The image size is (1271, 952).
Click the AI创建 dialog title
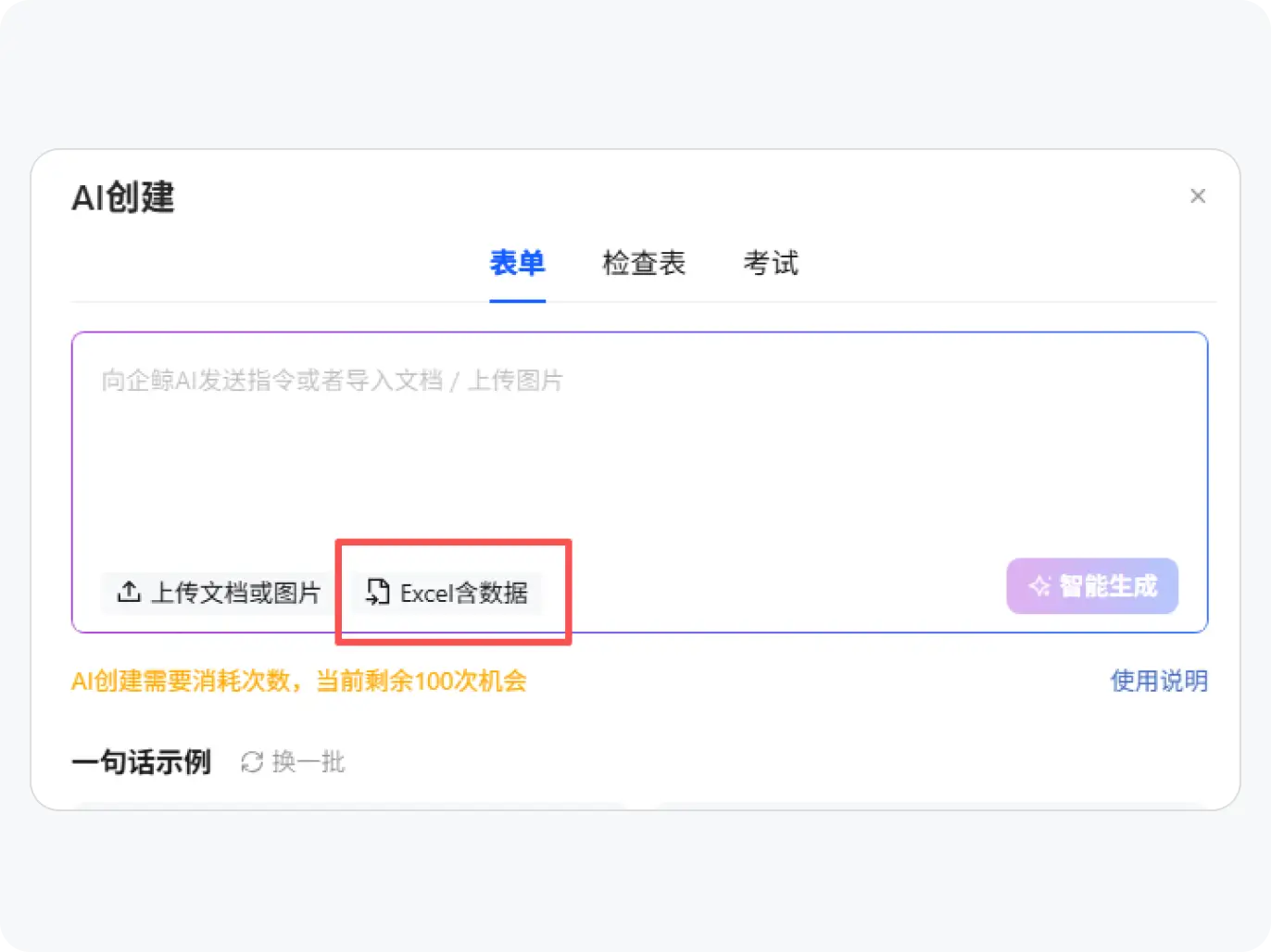(123, 197)
